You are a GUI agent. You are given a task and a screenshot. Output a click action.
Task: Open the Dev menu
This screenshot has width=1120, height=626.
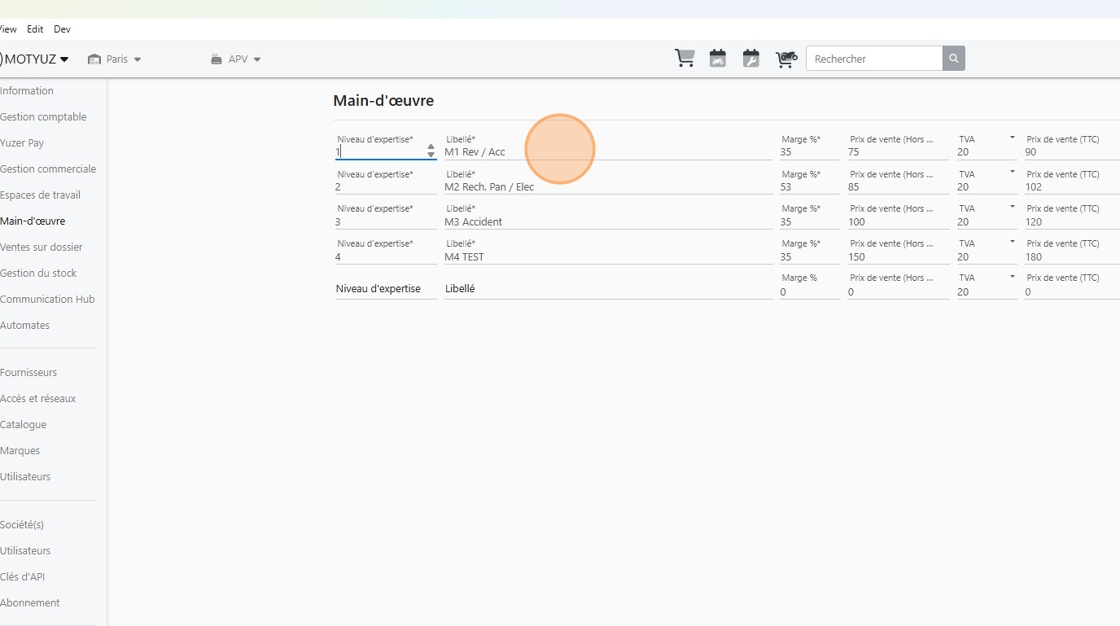pyautogui.click(x=62, y=29)
